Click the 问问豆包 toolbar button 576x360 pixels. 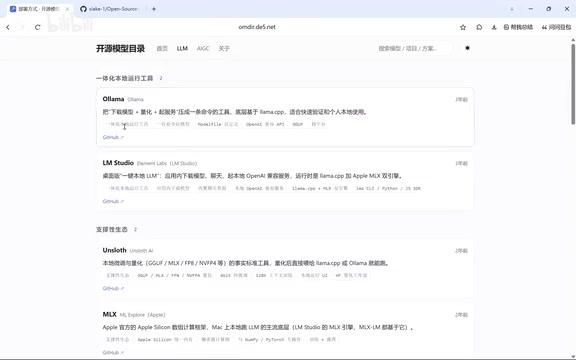click(x=557, y=27)
